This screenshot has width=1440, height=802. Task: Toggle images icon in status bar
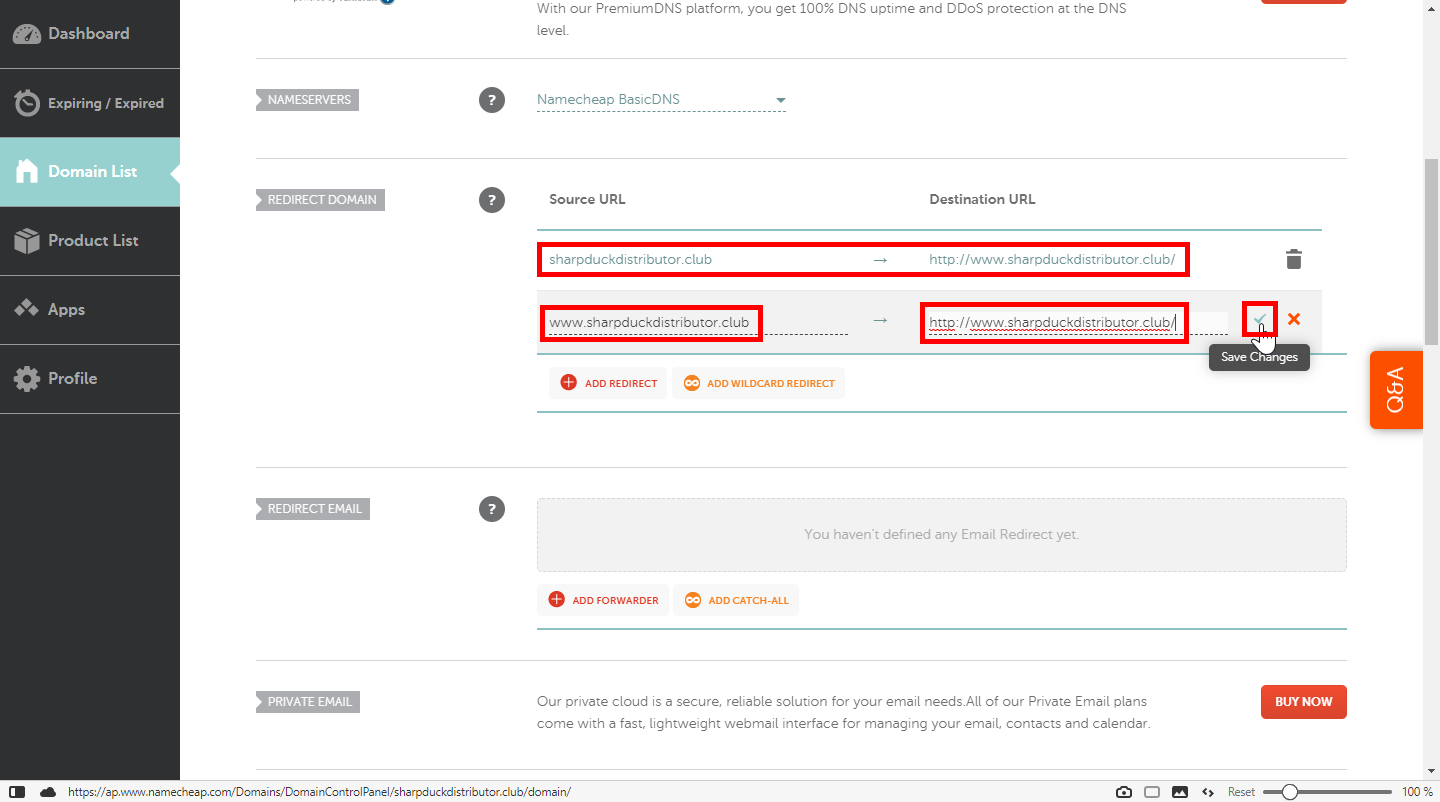pyautogui.click(x=1180, y=792)
